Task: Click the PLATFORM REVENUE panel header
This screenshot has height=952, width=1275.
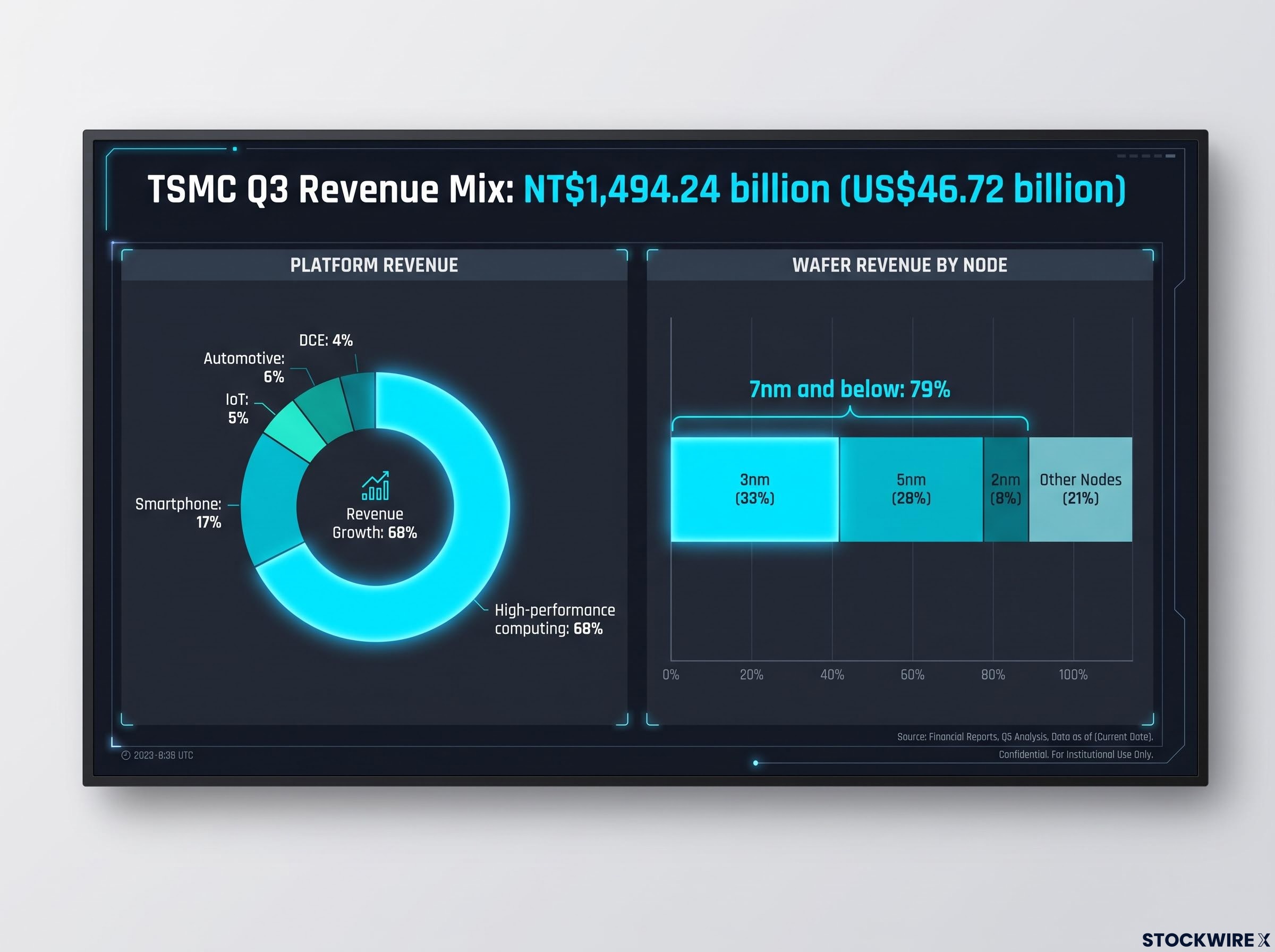Action: pyautogui.click(x=375, y=265)
